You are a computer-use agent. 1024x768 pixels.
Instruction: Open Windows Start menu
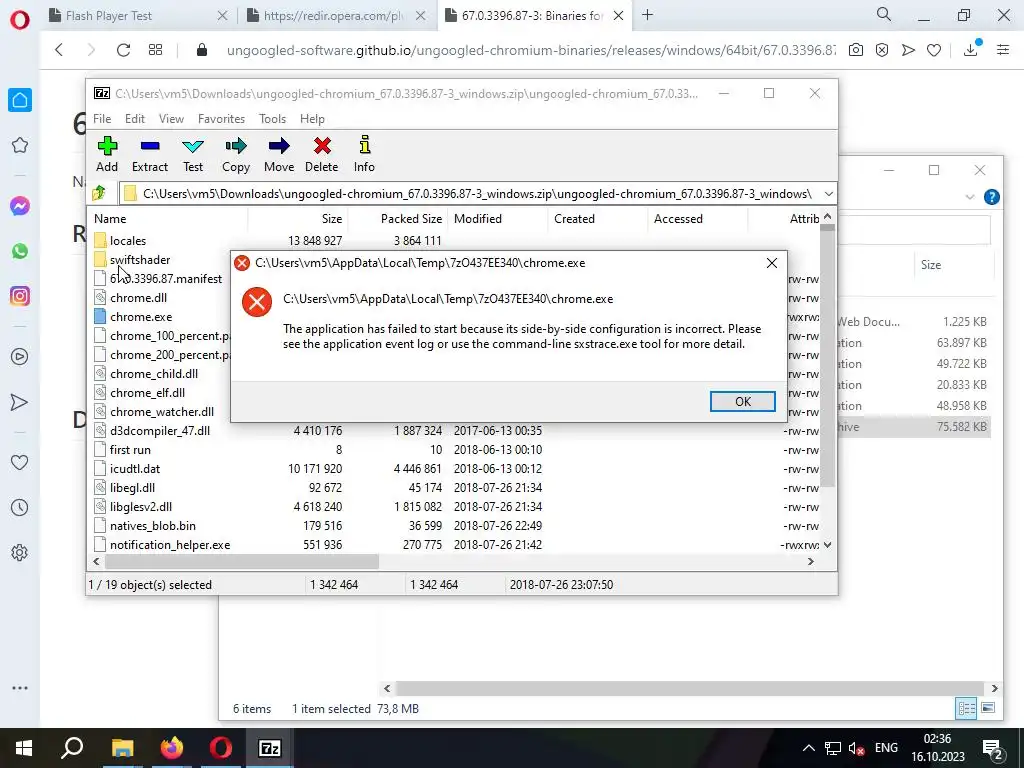pyautogui.click(x=24, y=748)
